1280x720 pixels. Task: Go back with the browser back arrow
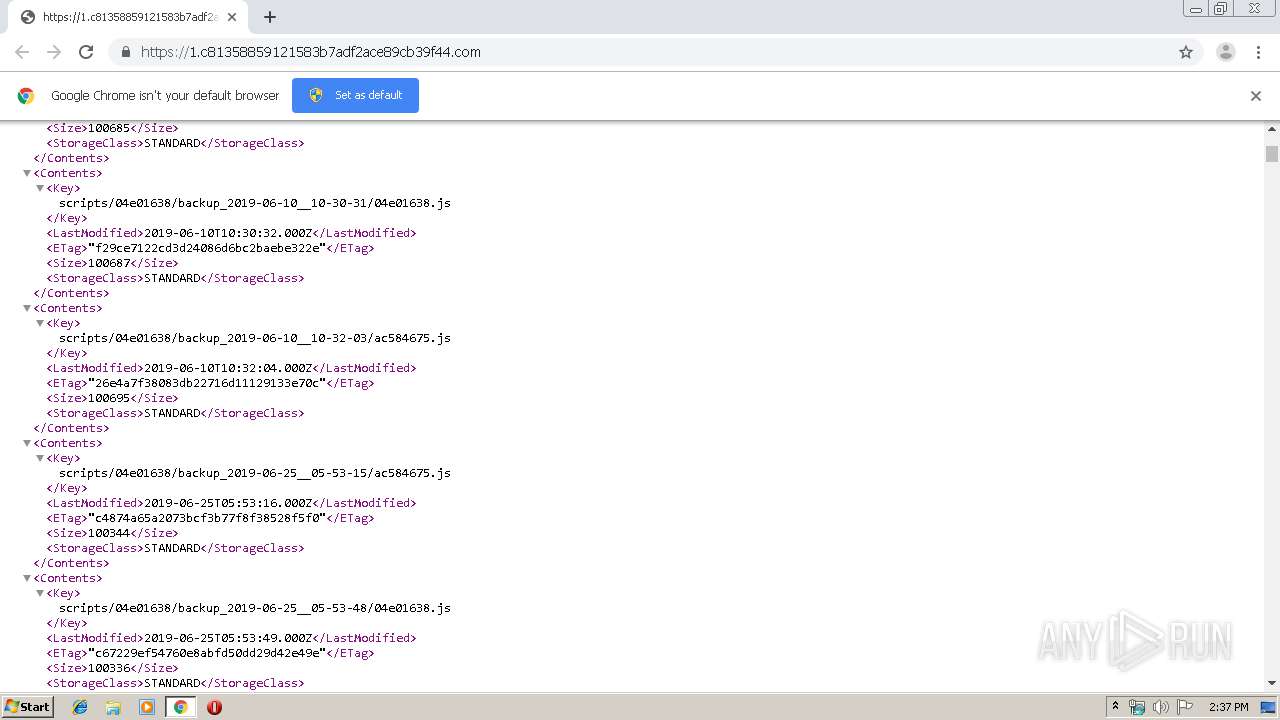tap(22, 52)
